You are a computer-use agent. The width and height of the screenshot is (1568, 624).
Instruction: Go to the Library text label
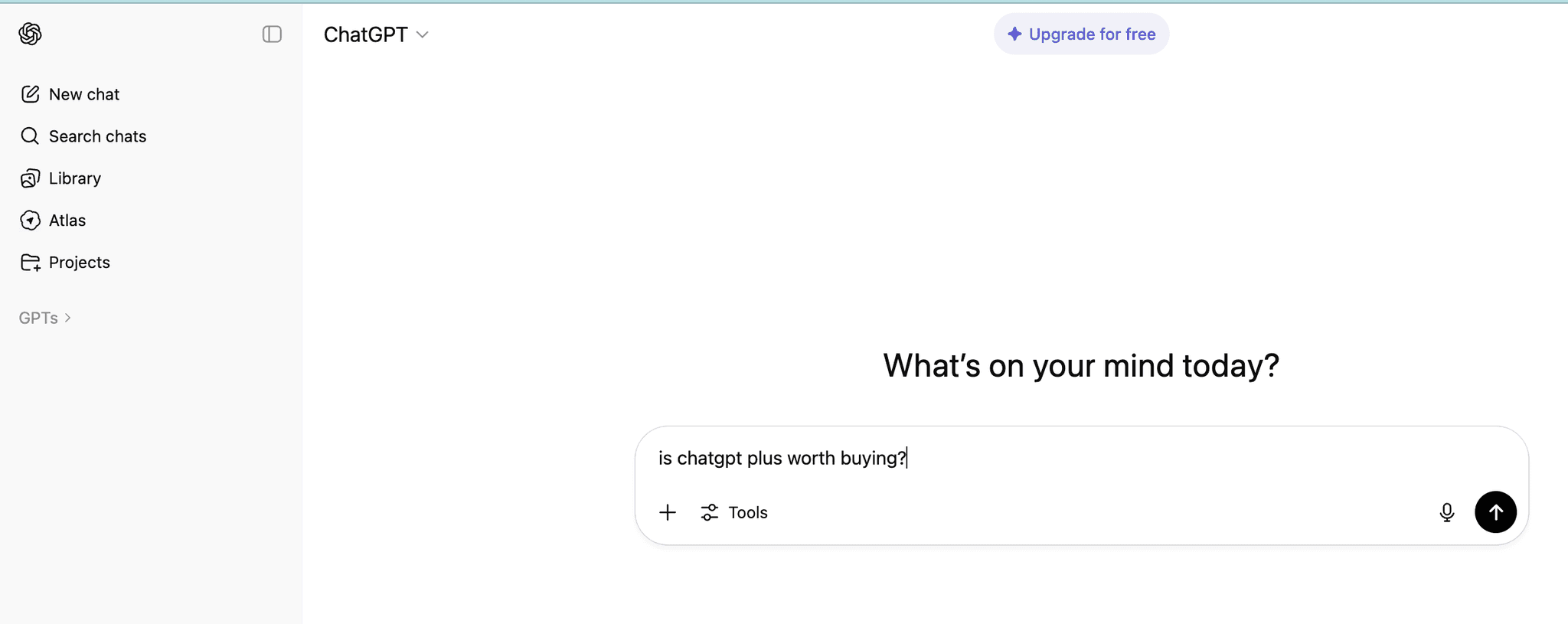[75, 178]
